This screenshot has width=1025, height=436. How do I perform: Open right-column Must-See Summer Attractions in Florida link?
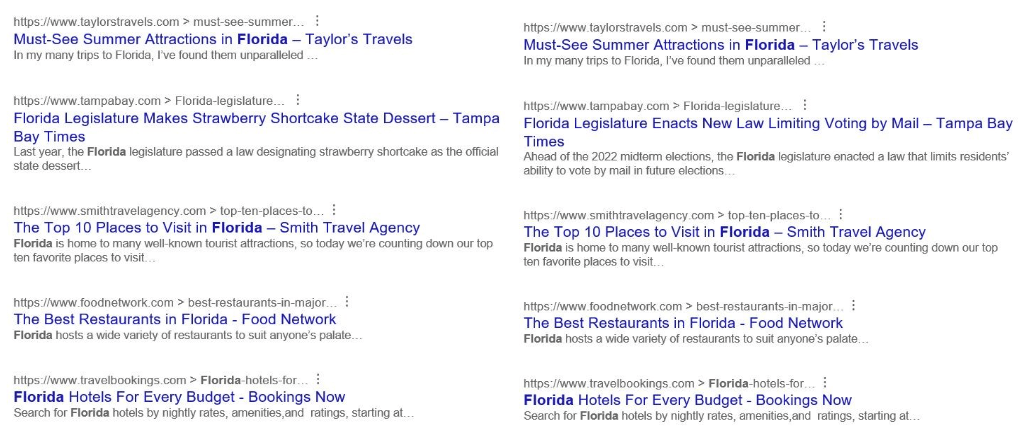coord(720,45)
